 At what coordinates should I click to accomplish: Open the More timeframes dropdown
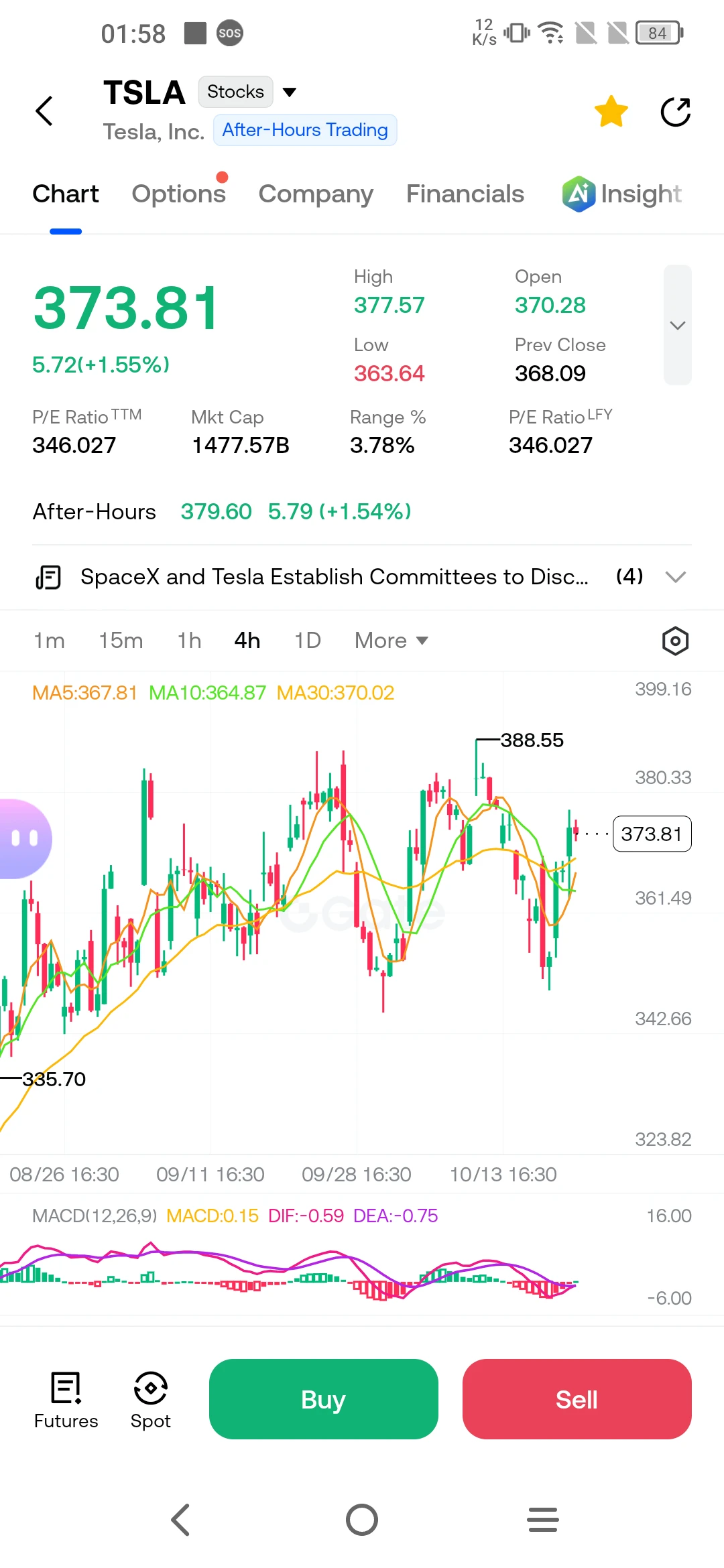[x=391, y=641]
